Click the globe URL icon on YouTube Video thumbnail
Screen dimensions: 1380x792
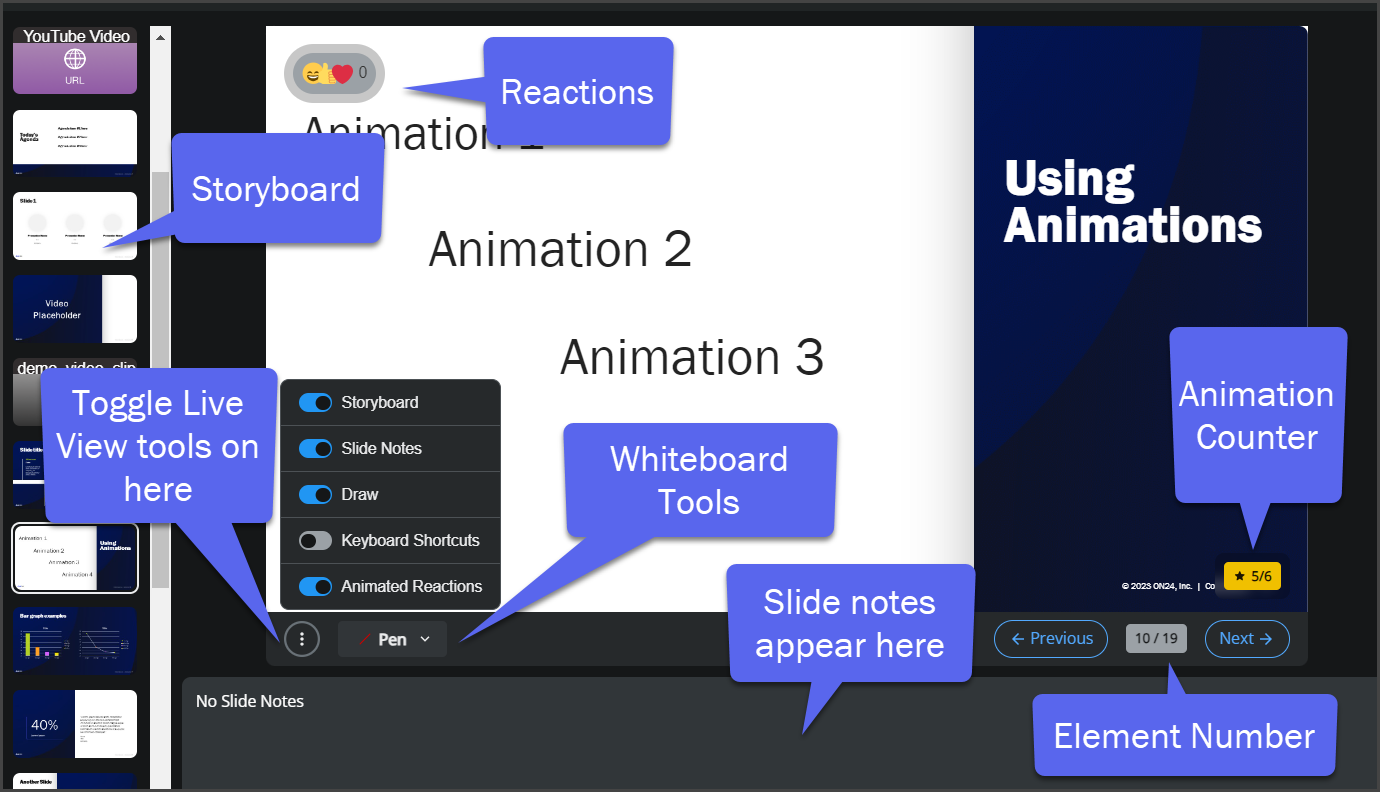75,60
